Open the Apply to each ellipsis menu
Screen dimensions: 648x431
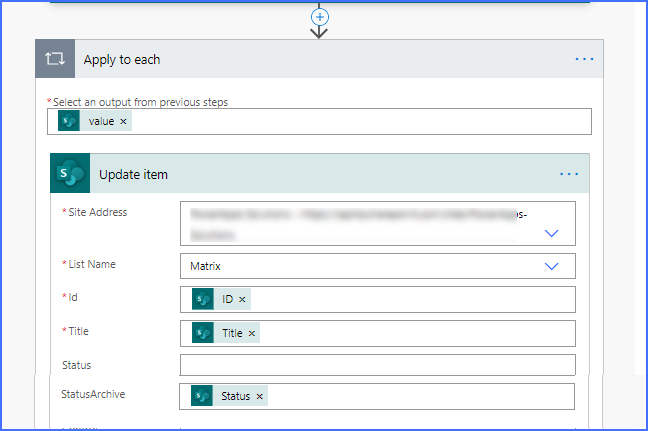pos(584,60)
